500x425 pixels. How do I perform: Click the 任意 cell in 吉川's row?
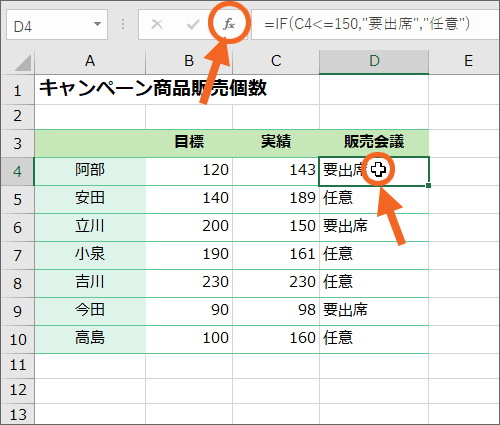click(x=374, y=283)
